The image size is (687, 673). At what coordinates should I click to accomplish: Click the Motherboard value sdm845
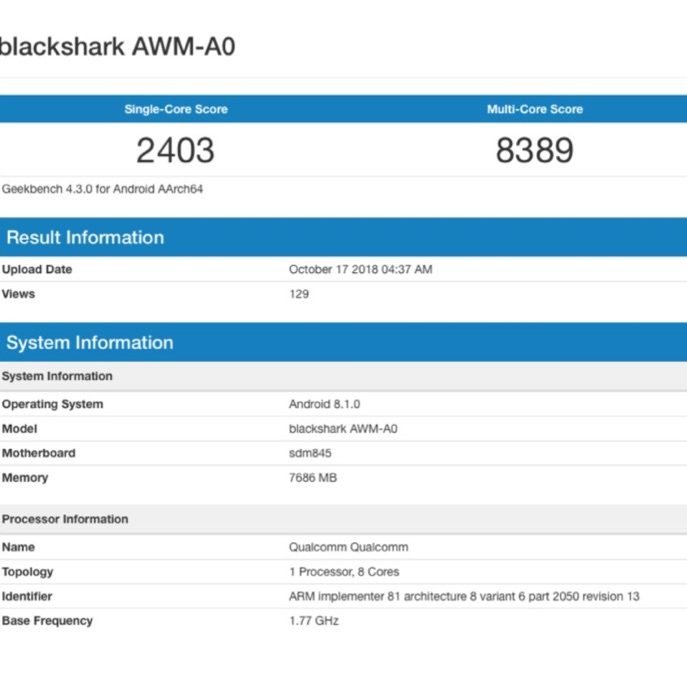pos(310,453)
